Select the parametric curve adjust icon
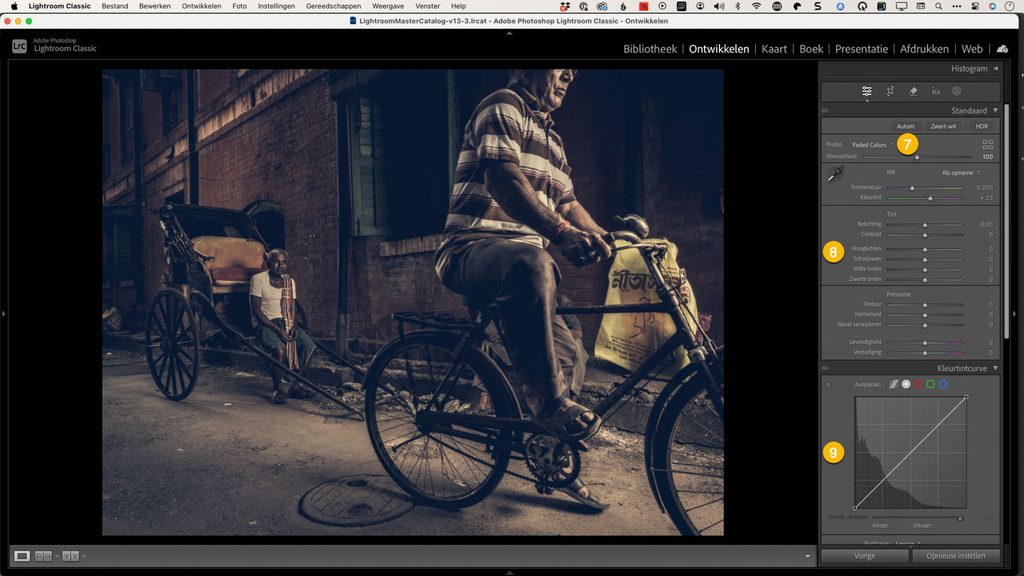Screen dimensions: 1024x576 click(893, 384)
